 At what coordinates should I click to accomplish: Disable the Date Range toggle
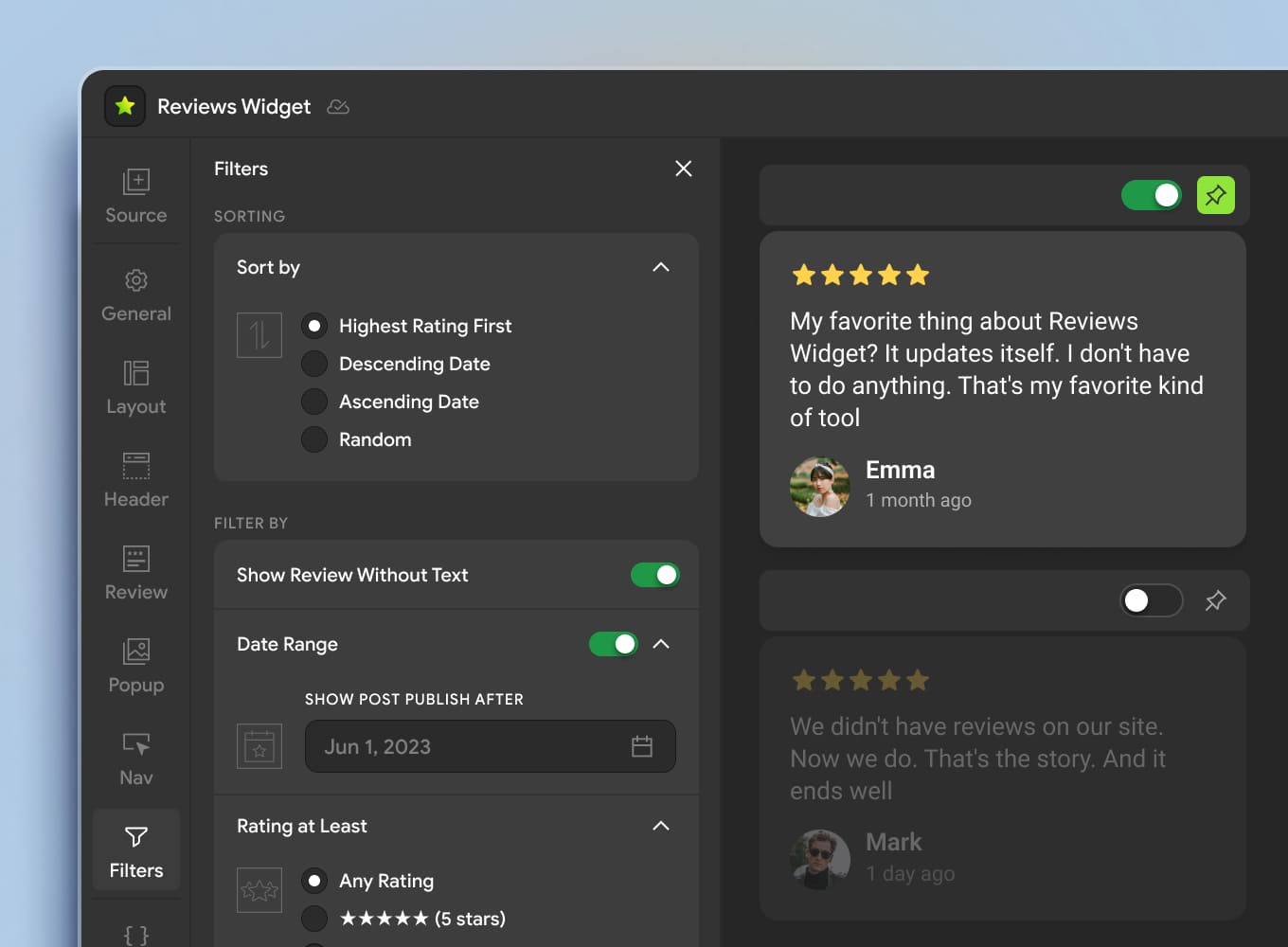[614, 644]
